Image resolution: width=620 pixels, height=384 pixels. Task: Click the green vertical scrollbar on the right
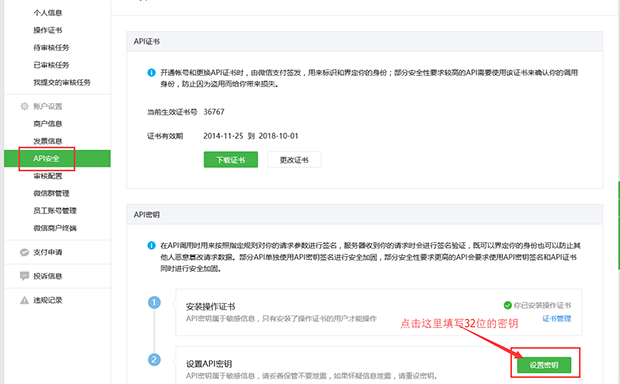point(618,225)
